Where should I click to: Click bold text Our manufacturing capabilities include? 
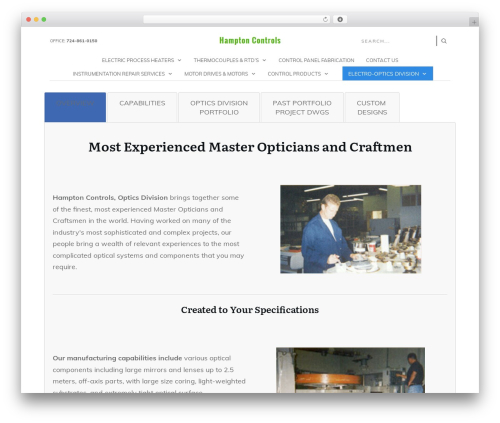pyautogui.click(x=117, y=358)
